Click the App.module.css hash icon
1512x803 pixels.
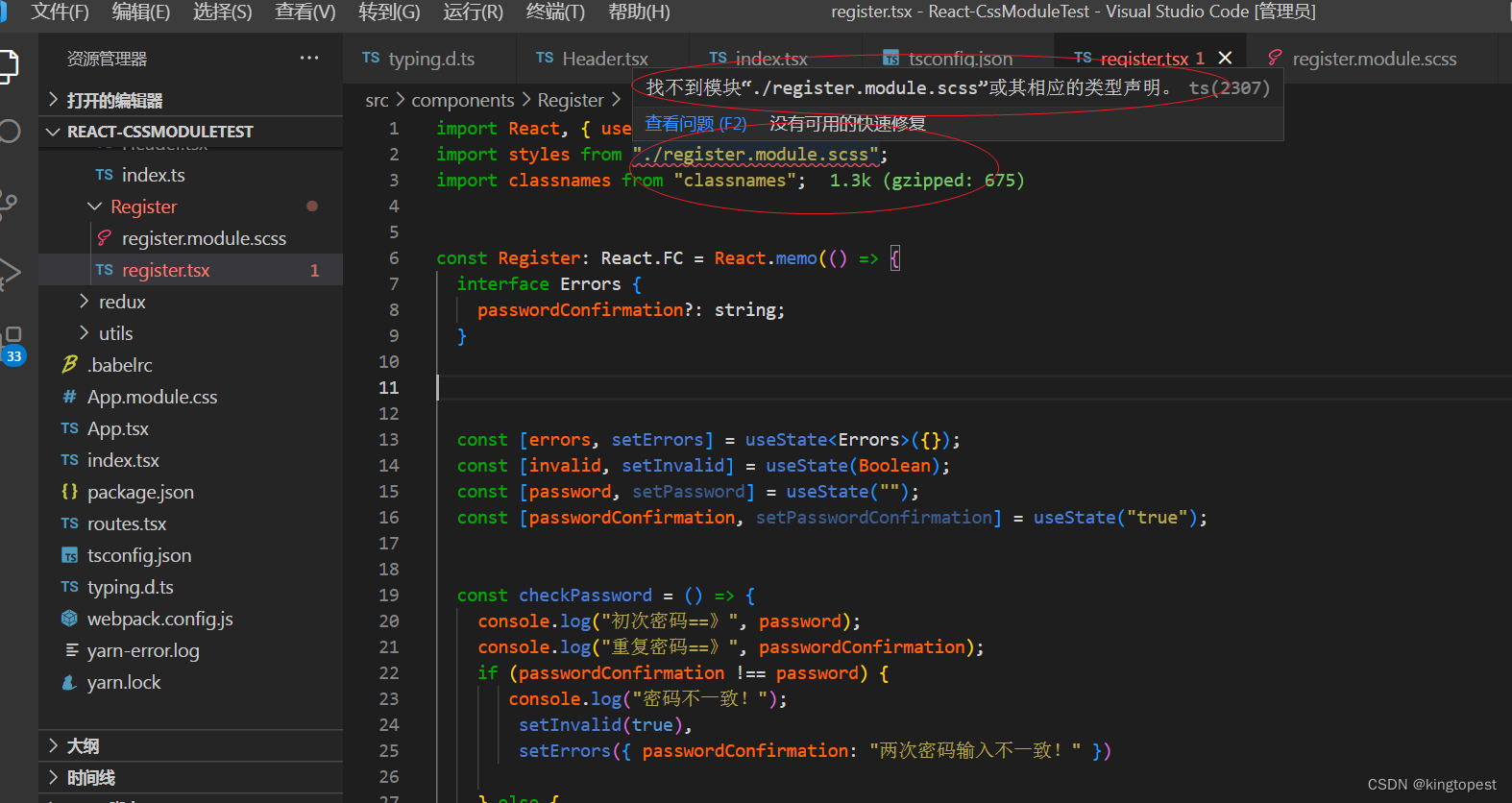69,397
